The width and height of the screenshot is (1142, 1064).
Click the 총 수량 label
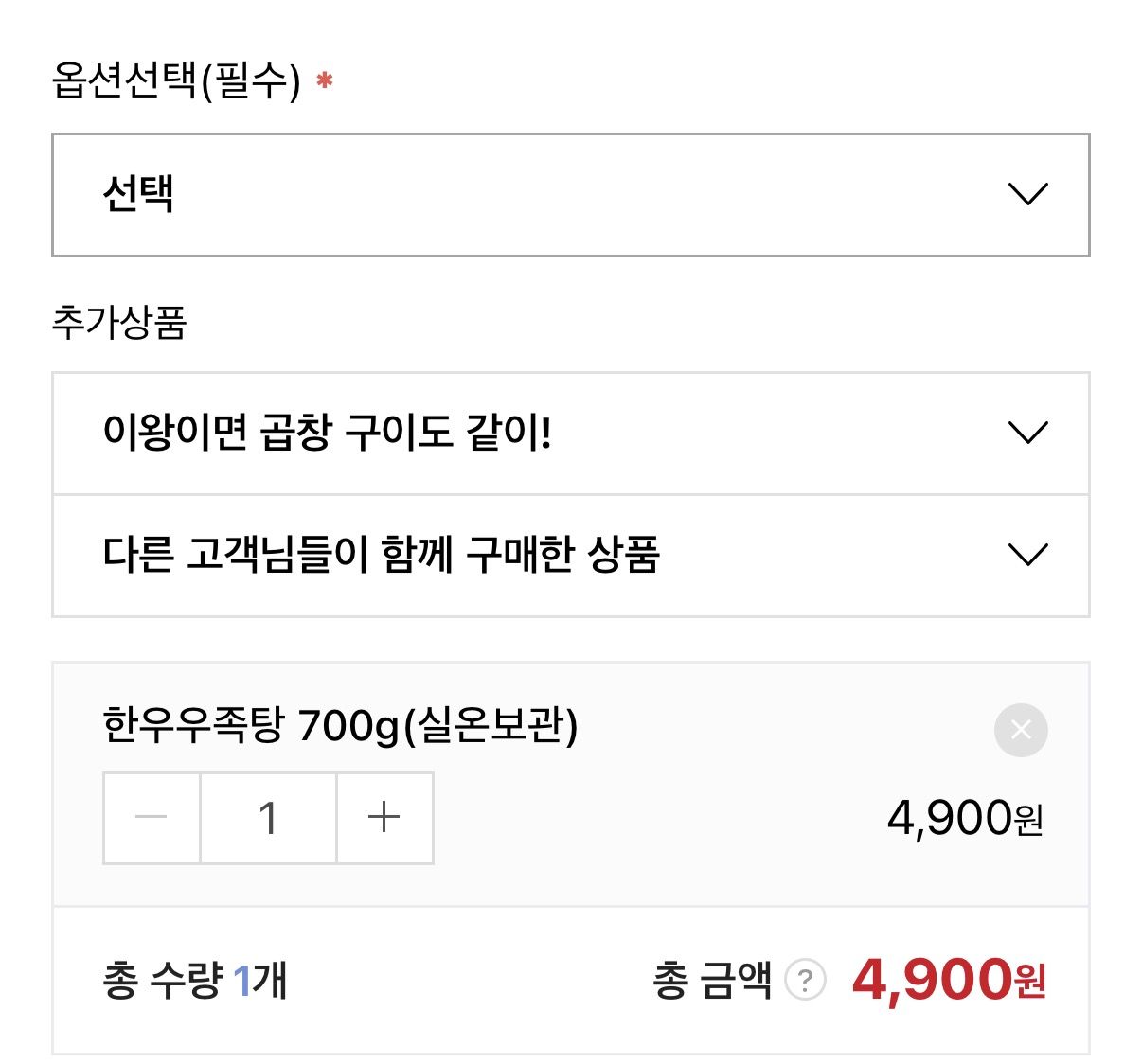(x=162, y=980)
